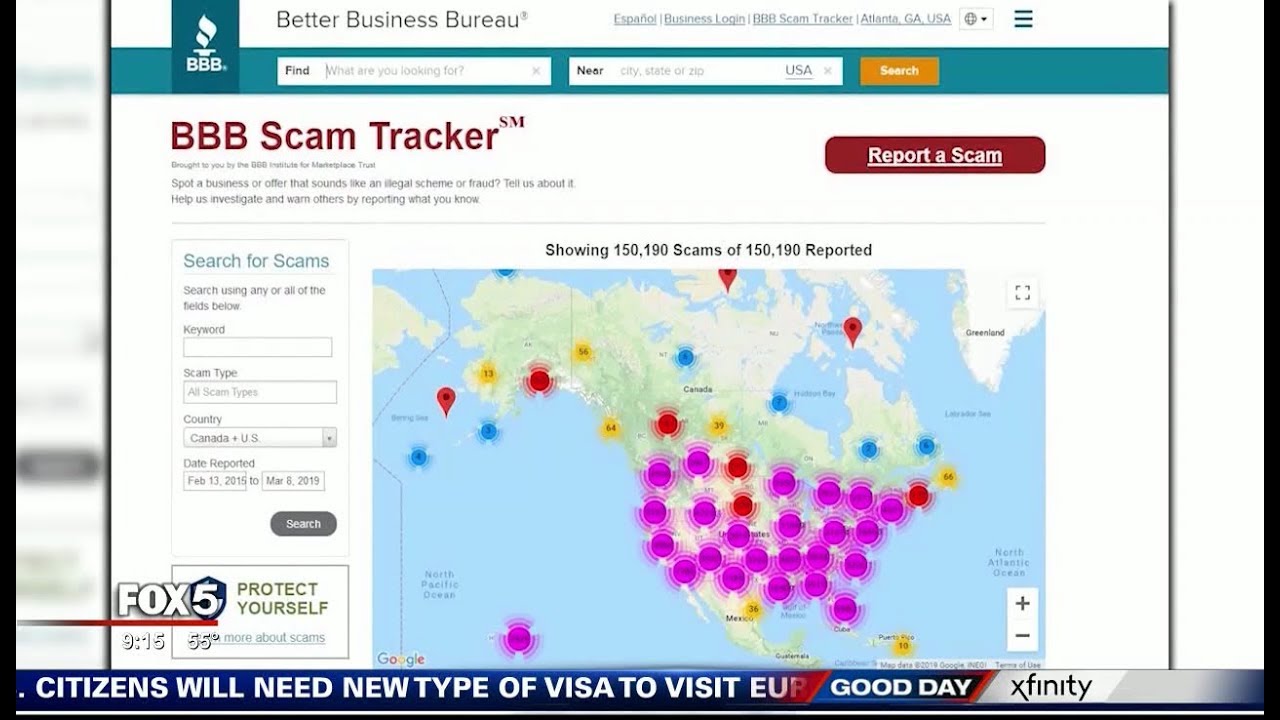1280x720 pixels.
Task: Edit the start date Feb 13, 2015
Action: pos(215,481)
